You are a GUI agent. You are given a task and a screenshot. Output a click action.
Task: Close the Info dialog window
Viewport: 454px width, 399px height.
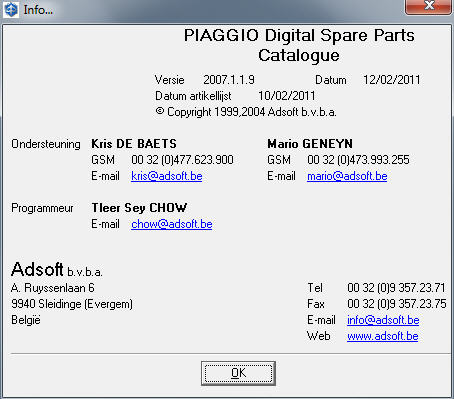tap(429, 6)
